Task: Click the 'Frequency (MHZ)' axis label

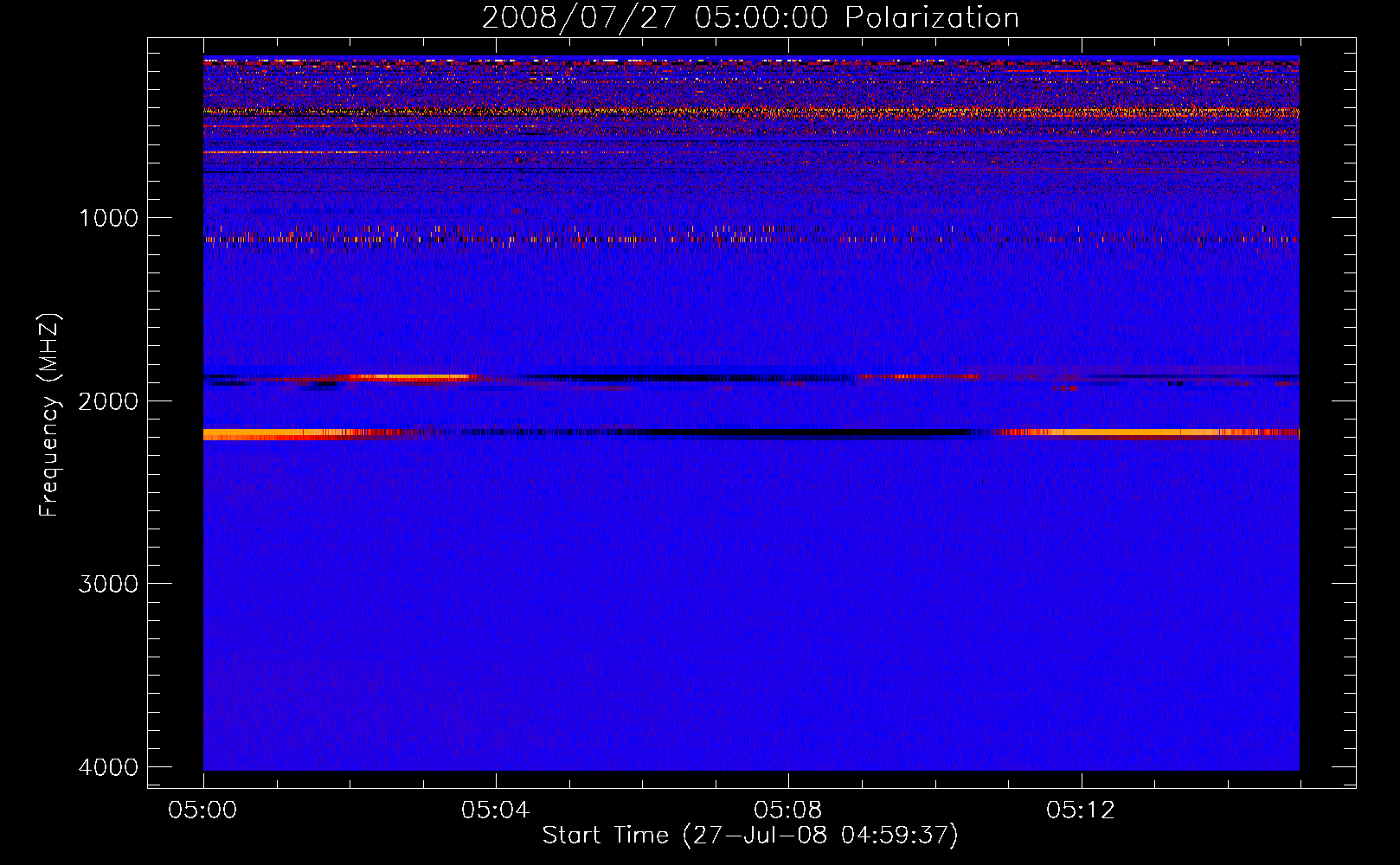Action: (x=49, y=415)
